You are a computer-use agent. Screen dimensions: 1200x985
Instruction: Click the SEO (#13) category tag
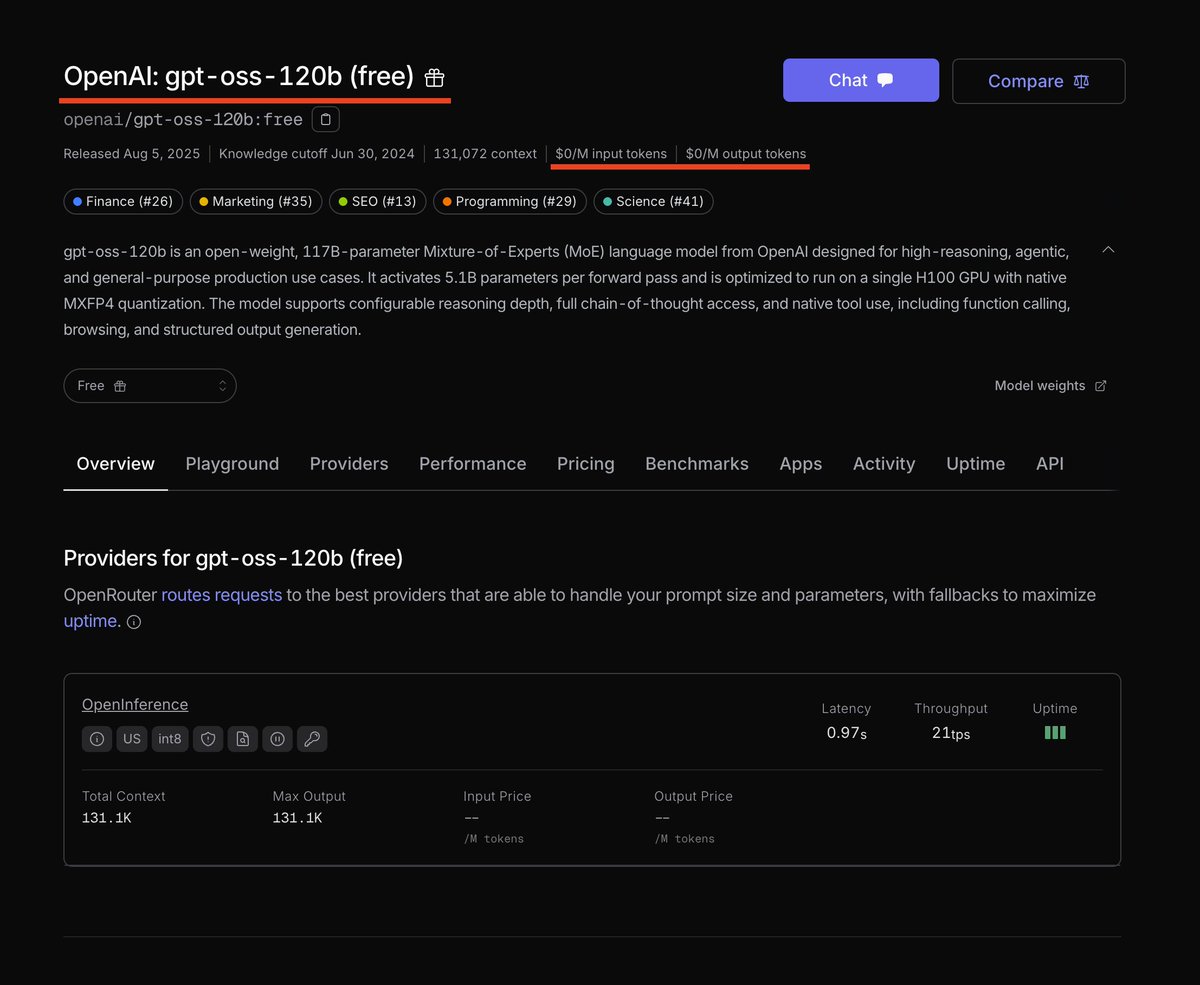377,202
